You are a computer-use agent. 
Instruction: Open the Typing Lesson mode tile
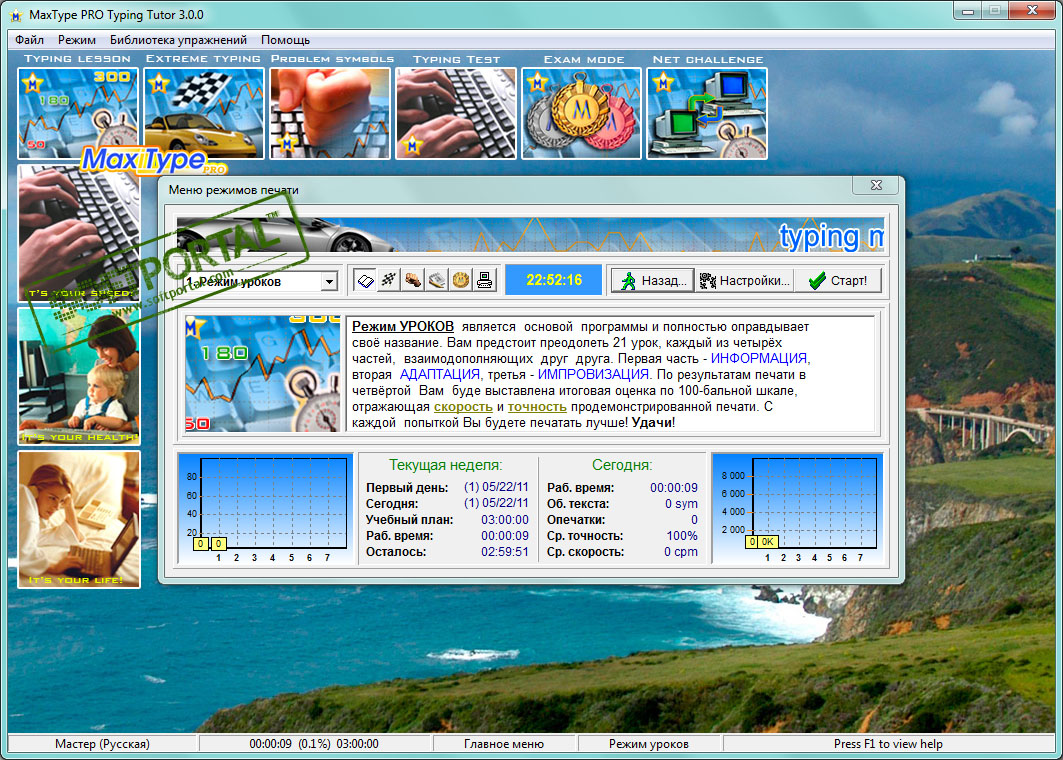pos(78,113)
